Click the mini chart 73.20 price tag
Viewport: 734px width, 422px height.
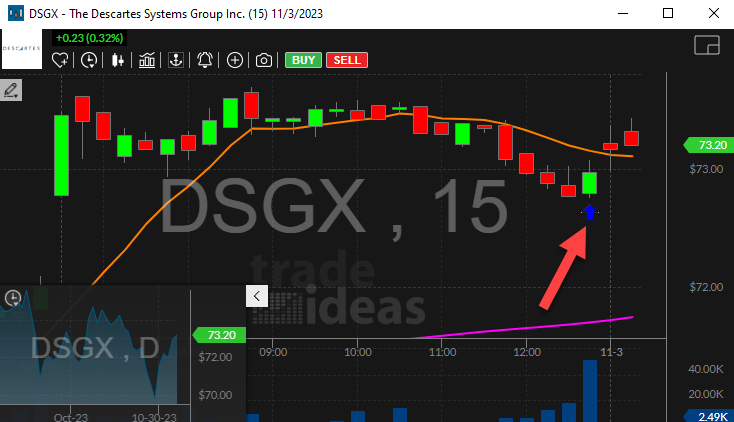click(219, 335)
